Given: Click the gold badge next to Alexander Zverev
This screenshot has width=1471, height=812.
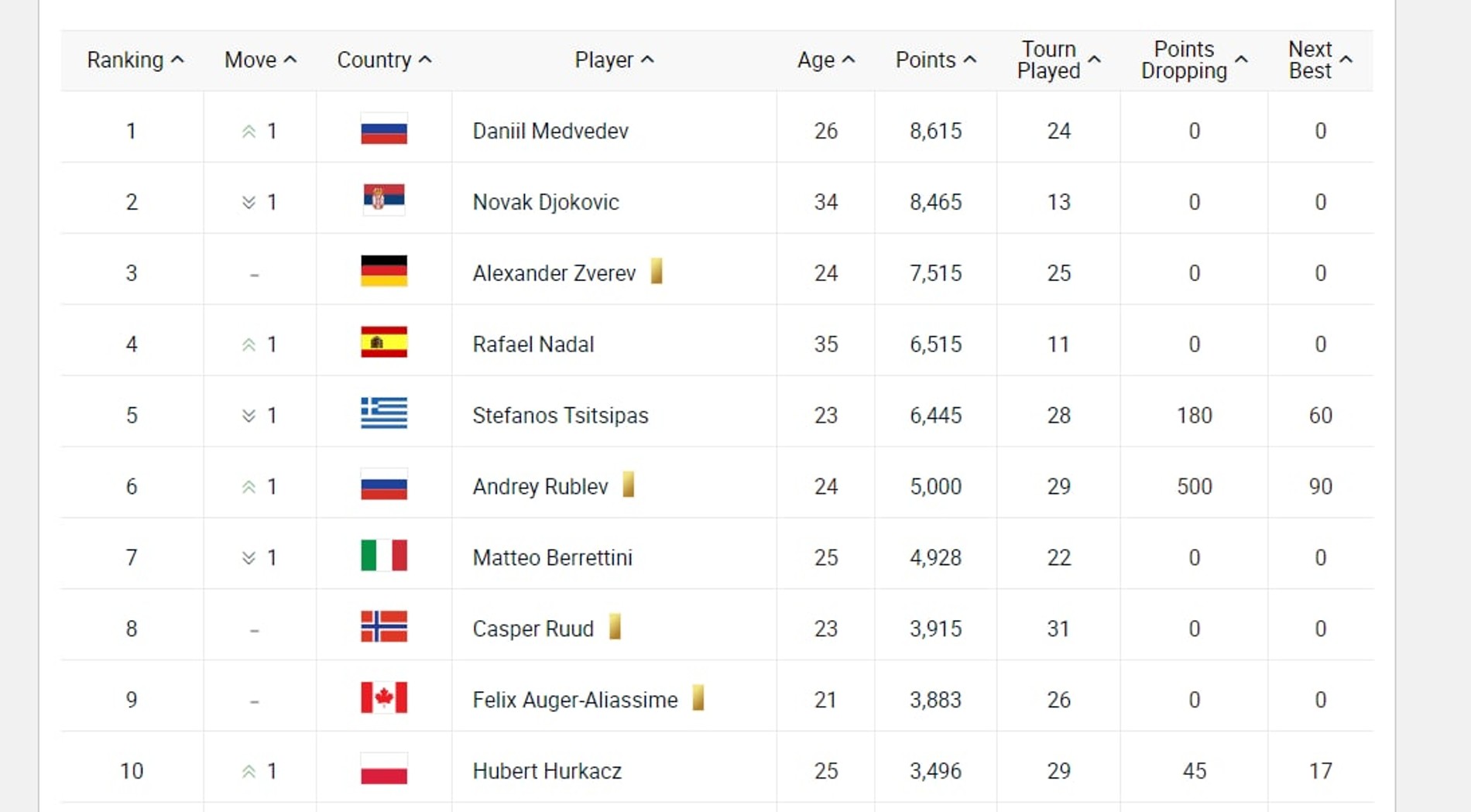Looking at the screenshot, I should point(657,271).
